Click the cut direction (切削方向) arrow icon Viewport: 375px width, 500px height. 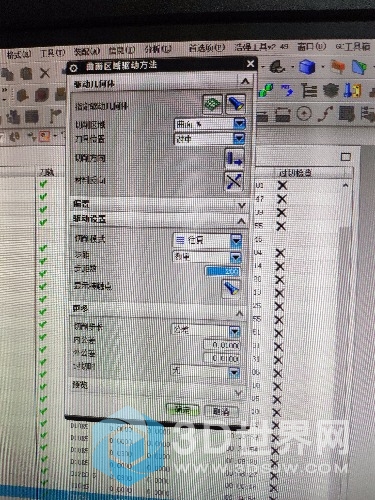[234, 158]
